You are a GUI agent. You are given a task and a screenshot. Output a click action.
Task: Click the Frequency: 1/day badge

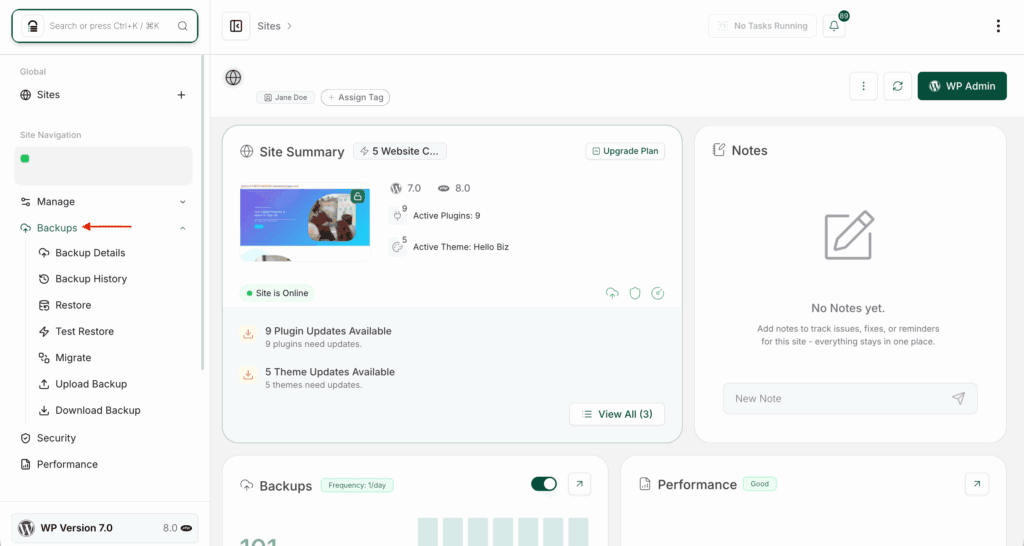[x=357, y=485]
